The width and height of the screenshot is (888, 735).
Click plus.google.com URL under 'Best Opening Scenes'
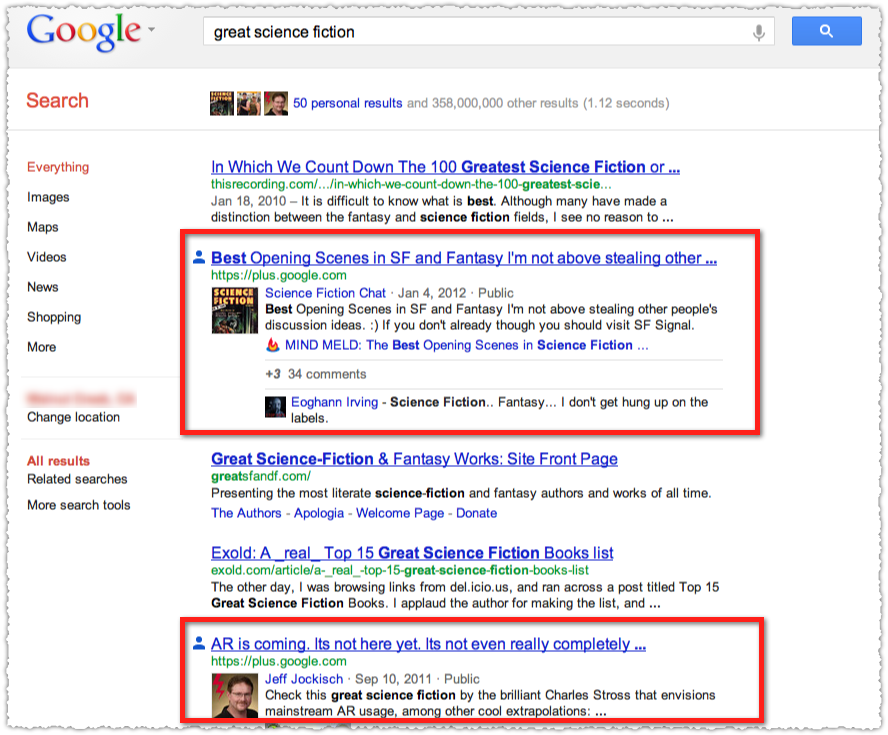tap(279, 275)
